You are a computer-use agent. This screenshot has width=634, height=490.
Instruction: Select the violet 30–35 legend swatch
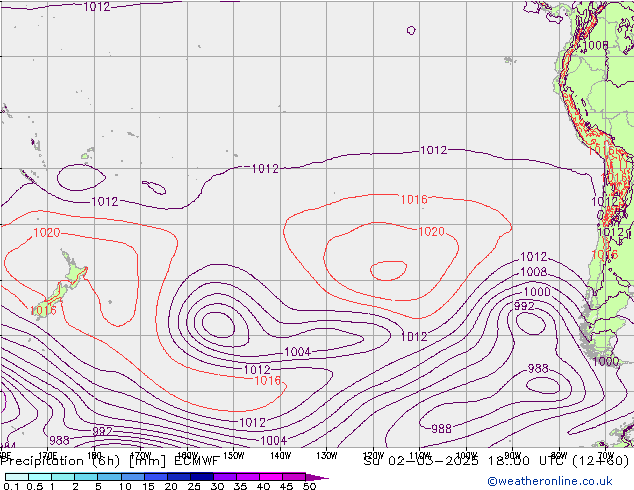[224, 477]
